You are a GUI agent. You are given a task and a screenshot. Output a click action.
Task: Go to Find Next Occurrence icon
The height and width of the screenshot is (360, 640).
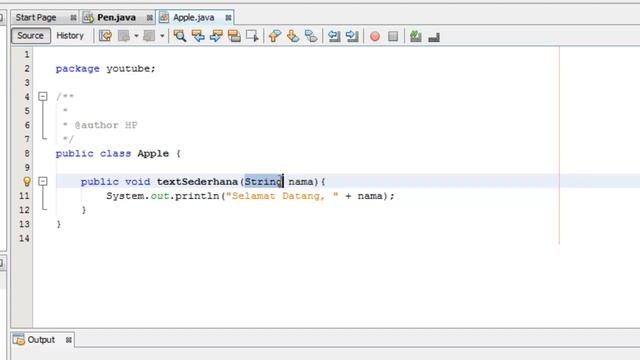coord(216,36)
